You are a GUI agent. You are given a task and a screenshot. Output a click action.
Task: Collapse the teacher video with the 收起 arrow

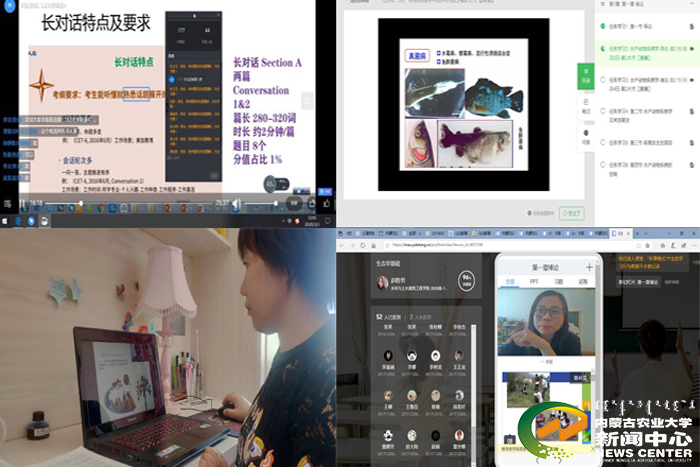pyautogui.click(x=546, y=362)
